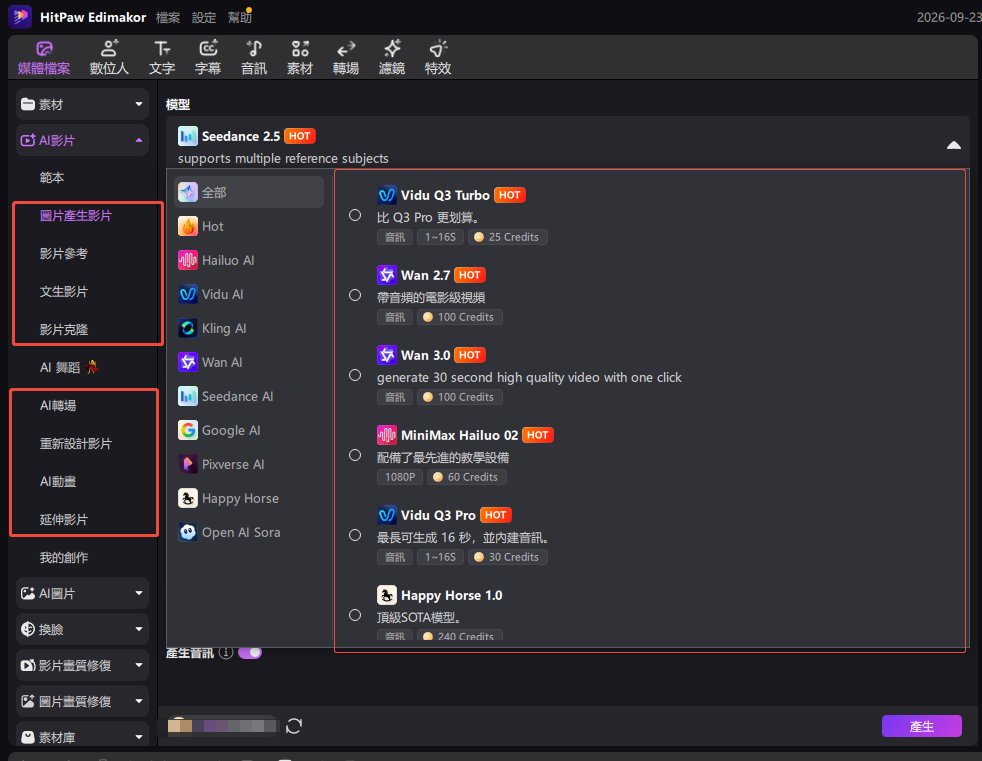The height and width of the screenshot is (761, 982).
Task: Open AI轉場 AI transitions
Action: click(x=58, y=406)
